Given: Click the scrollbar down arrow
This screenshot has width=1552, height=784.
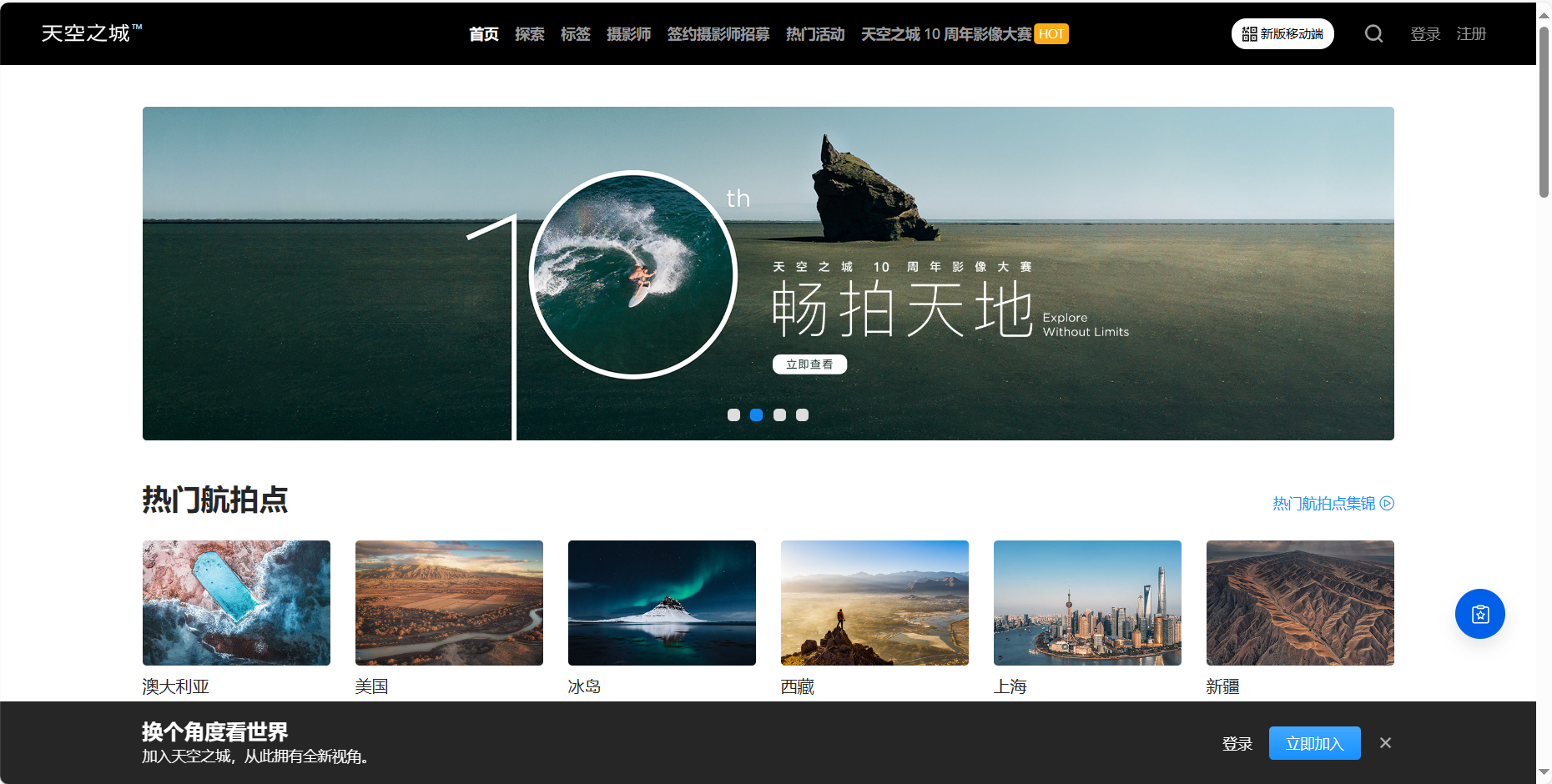Looking at the screenshot, I should click(1544, 773).
